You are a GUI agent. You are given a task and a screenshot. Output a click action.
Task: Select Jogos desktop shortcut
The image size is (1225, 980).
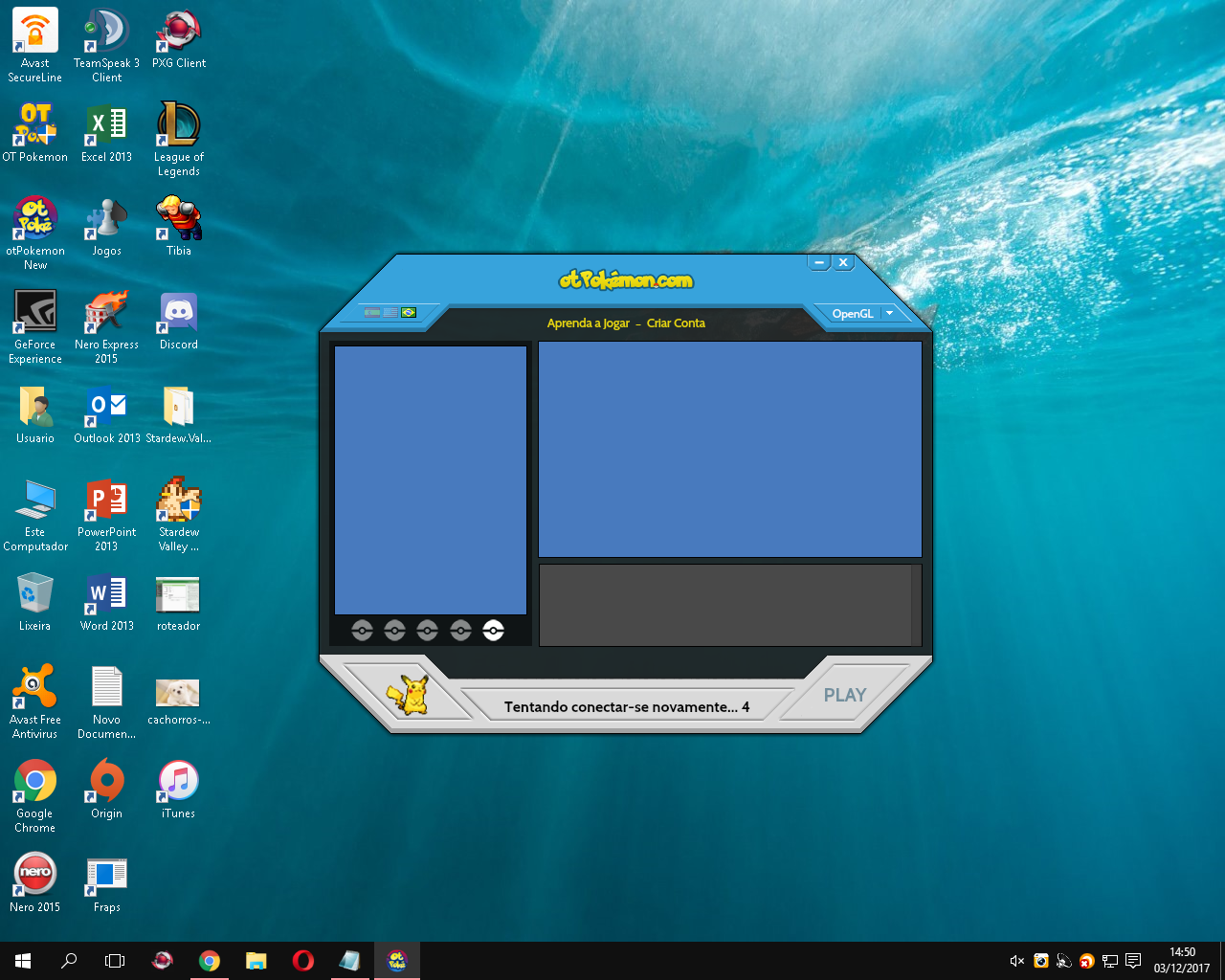(107, 226)
